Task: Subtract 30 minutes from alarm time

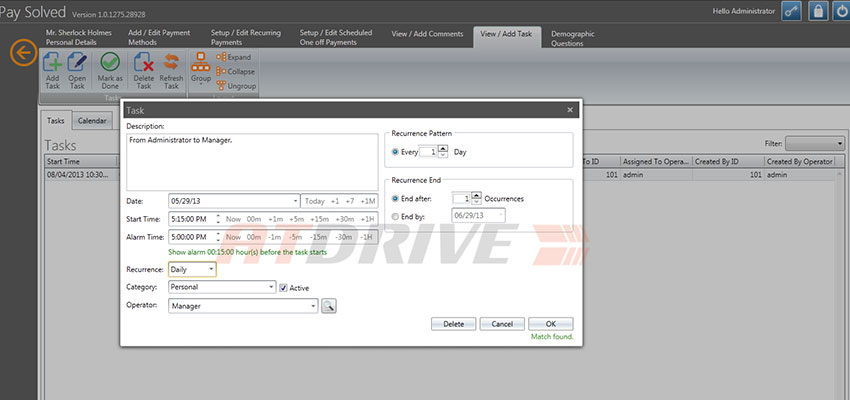Action: pyautogui.click(x=344, y=237)
